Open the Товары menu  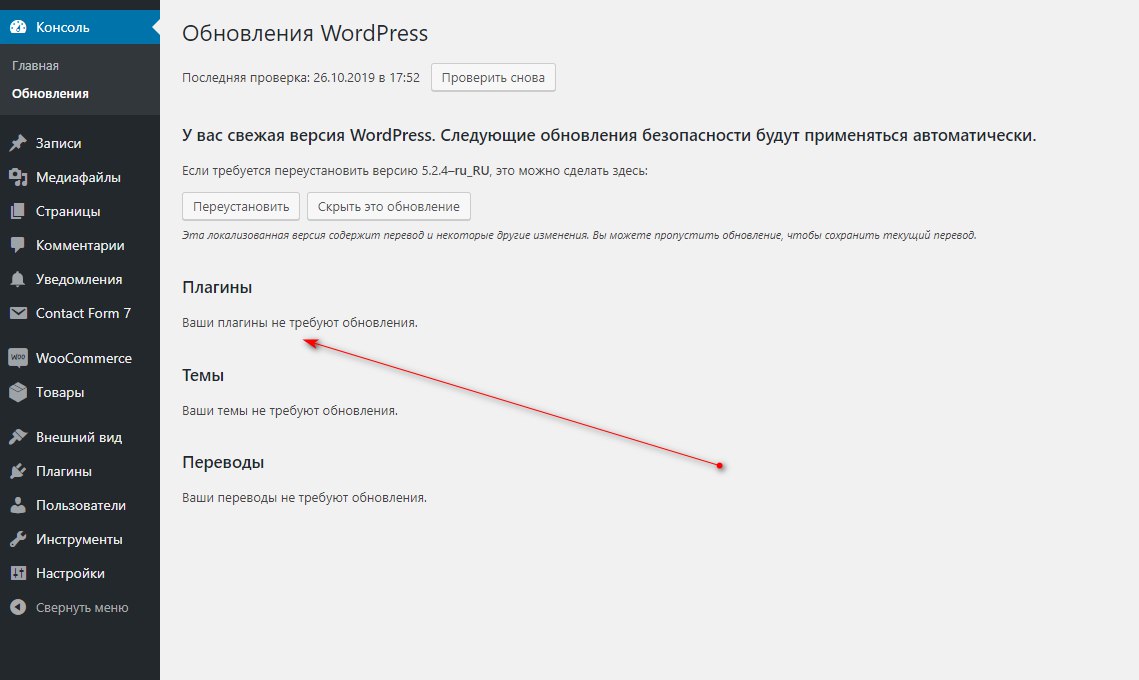(80, 392)
